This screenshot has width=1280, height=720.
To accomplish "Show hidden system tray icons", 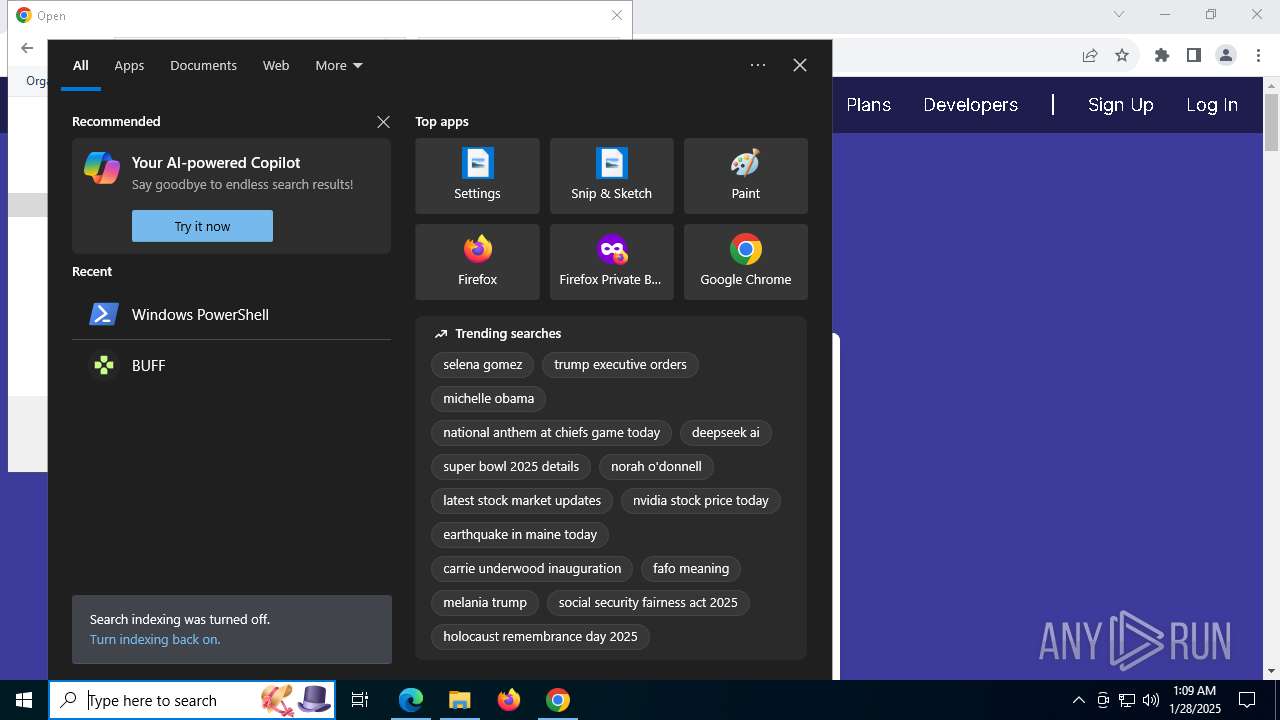I will tap(1078, 700).
